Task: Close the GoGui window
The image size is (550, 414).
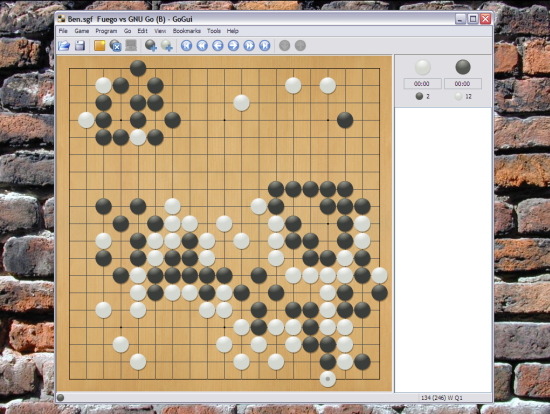Action: point(485,19)
